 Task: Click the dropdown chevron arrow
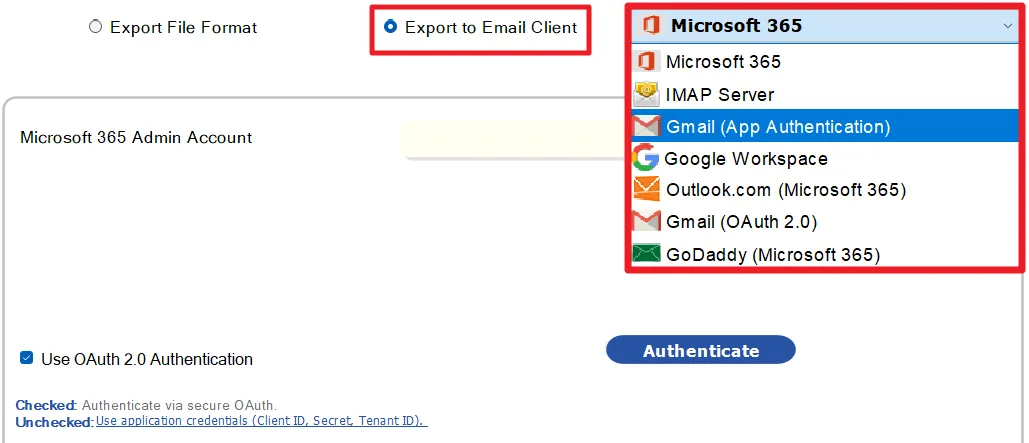pyautogui.click(x=1007, y=26)
